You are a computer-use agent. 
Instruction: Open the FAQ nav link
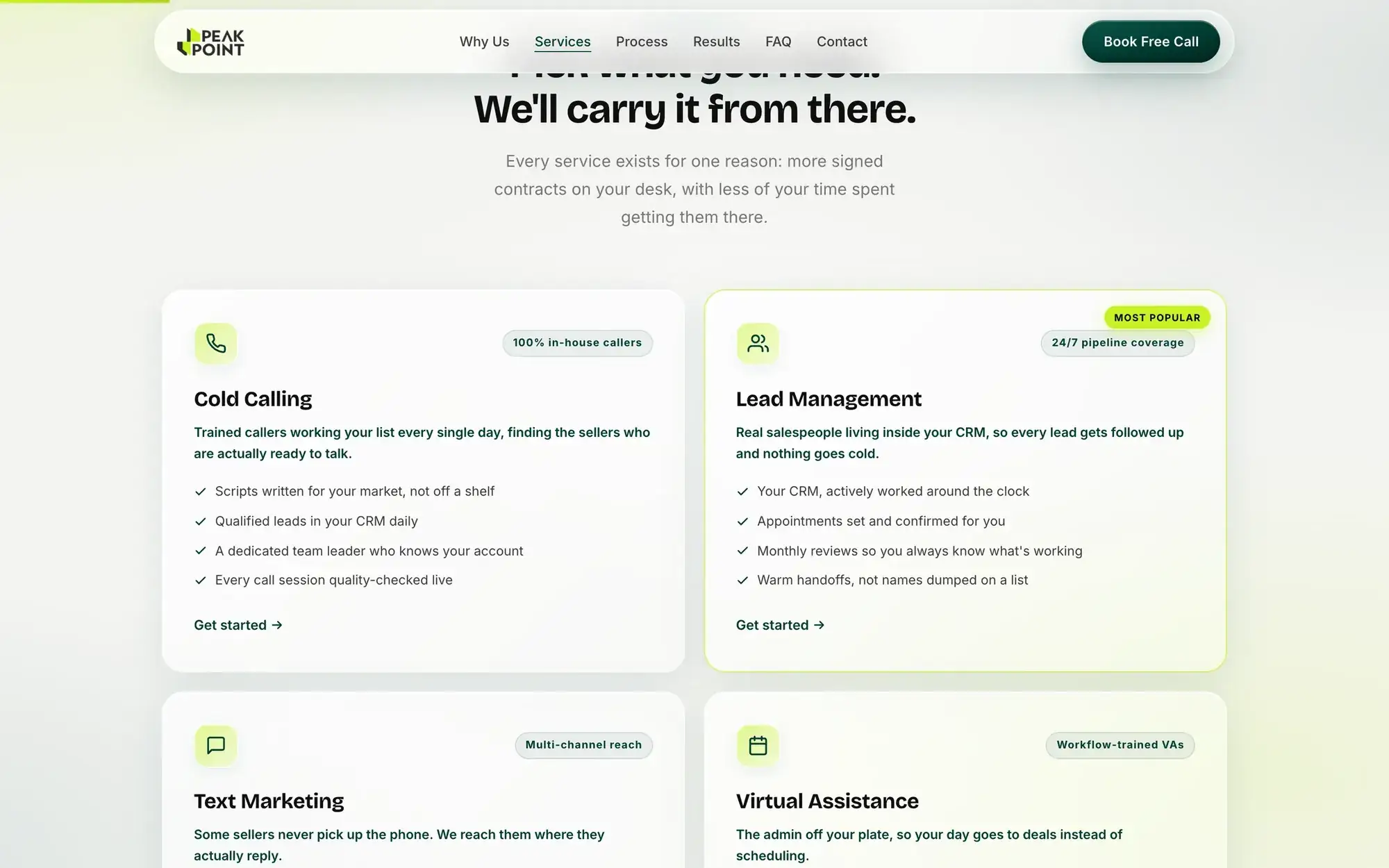778,42
